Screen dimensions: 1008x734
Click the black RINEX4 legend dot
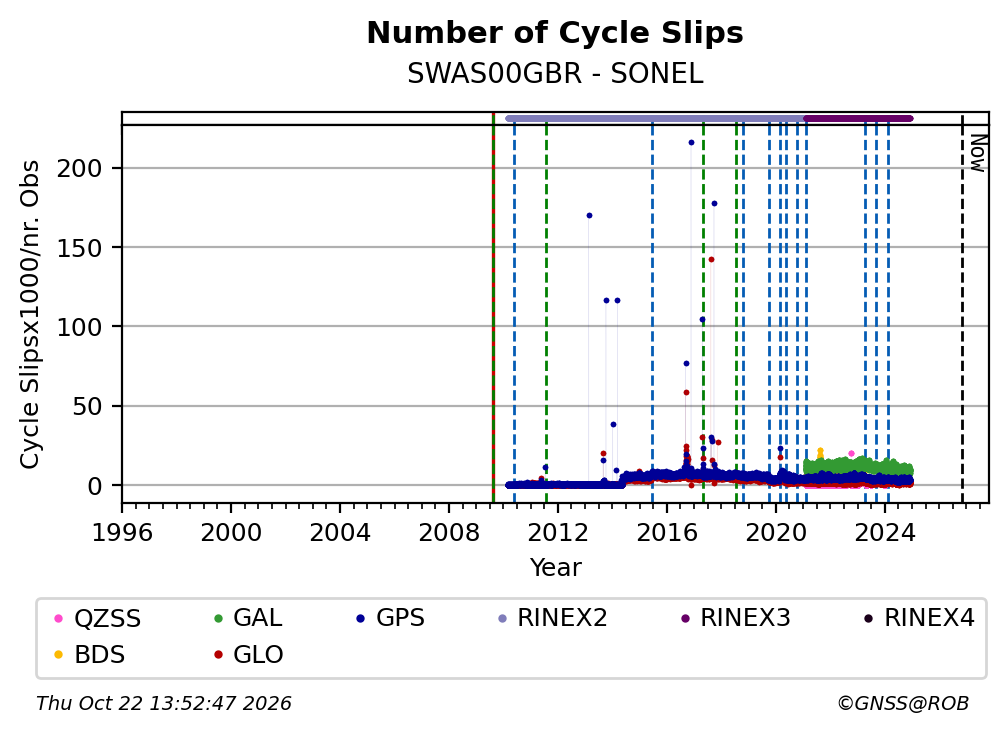868,619
